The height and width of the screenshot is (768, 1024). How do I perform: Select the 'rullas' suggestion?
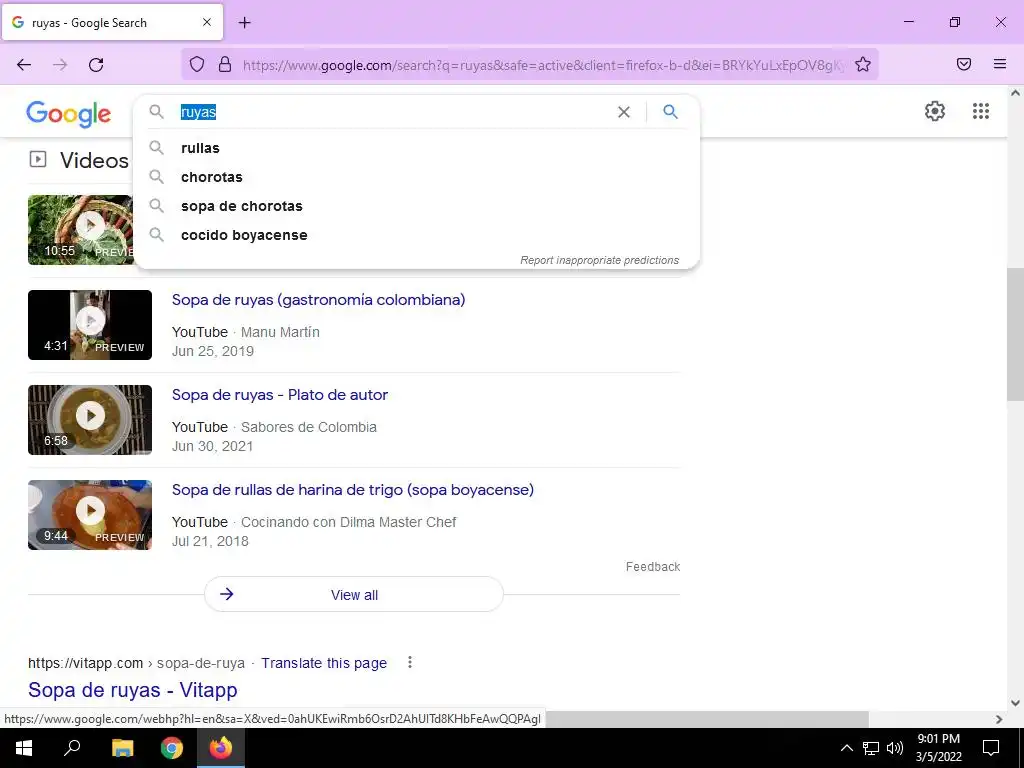tap(416, 148)
